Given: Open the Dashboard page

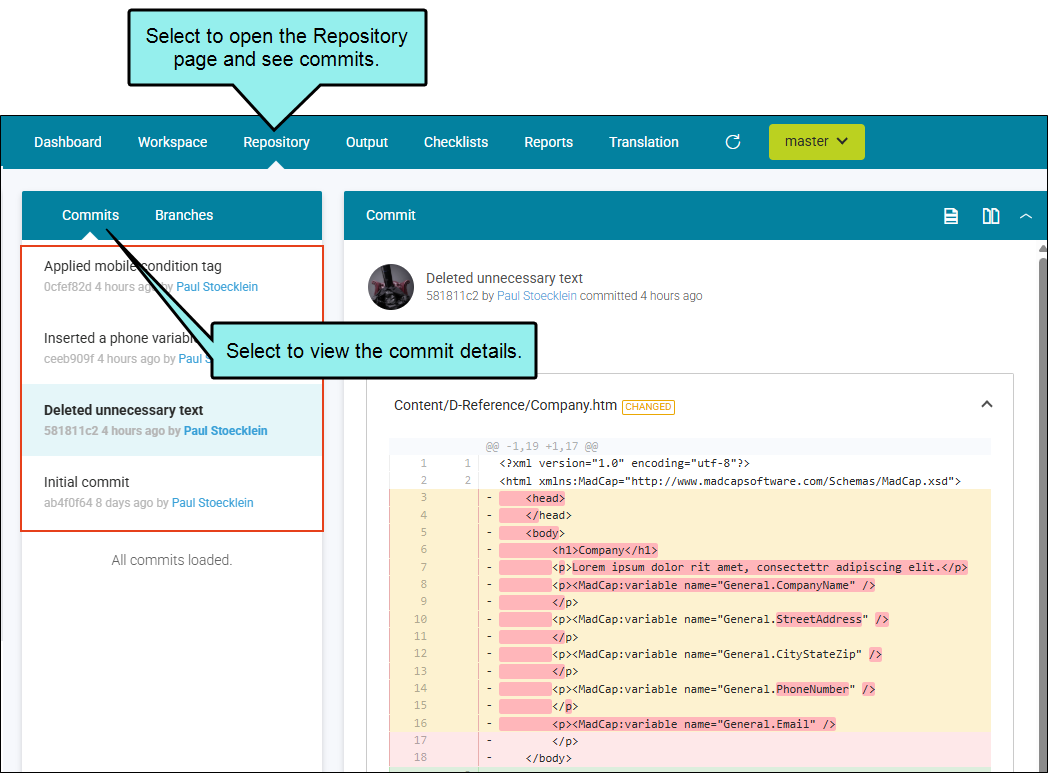Looking at the screenshot, I should (x=68, y=142).
